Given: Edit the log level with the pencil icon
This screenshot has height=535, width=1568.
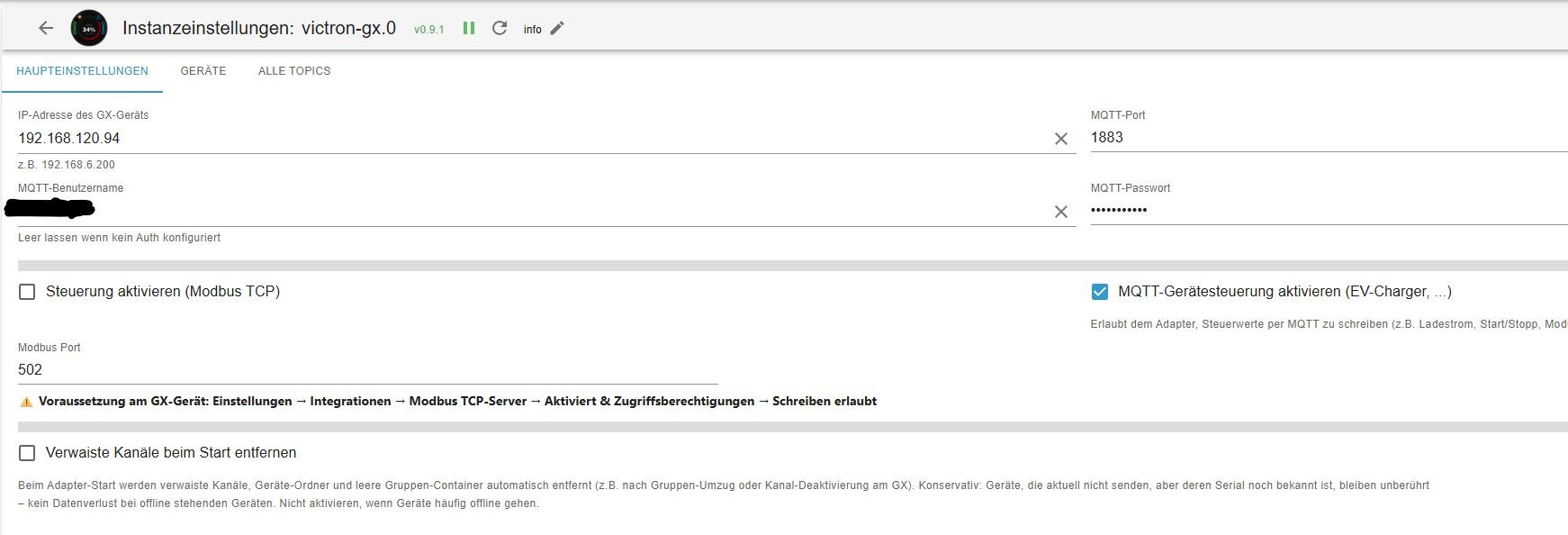Looking at the screenshot, I should tap(557, 28).
